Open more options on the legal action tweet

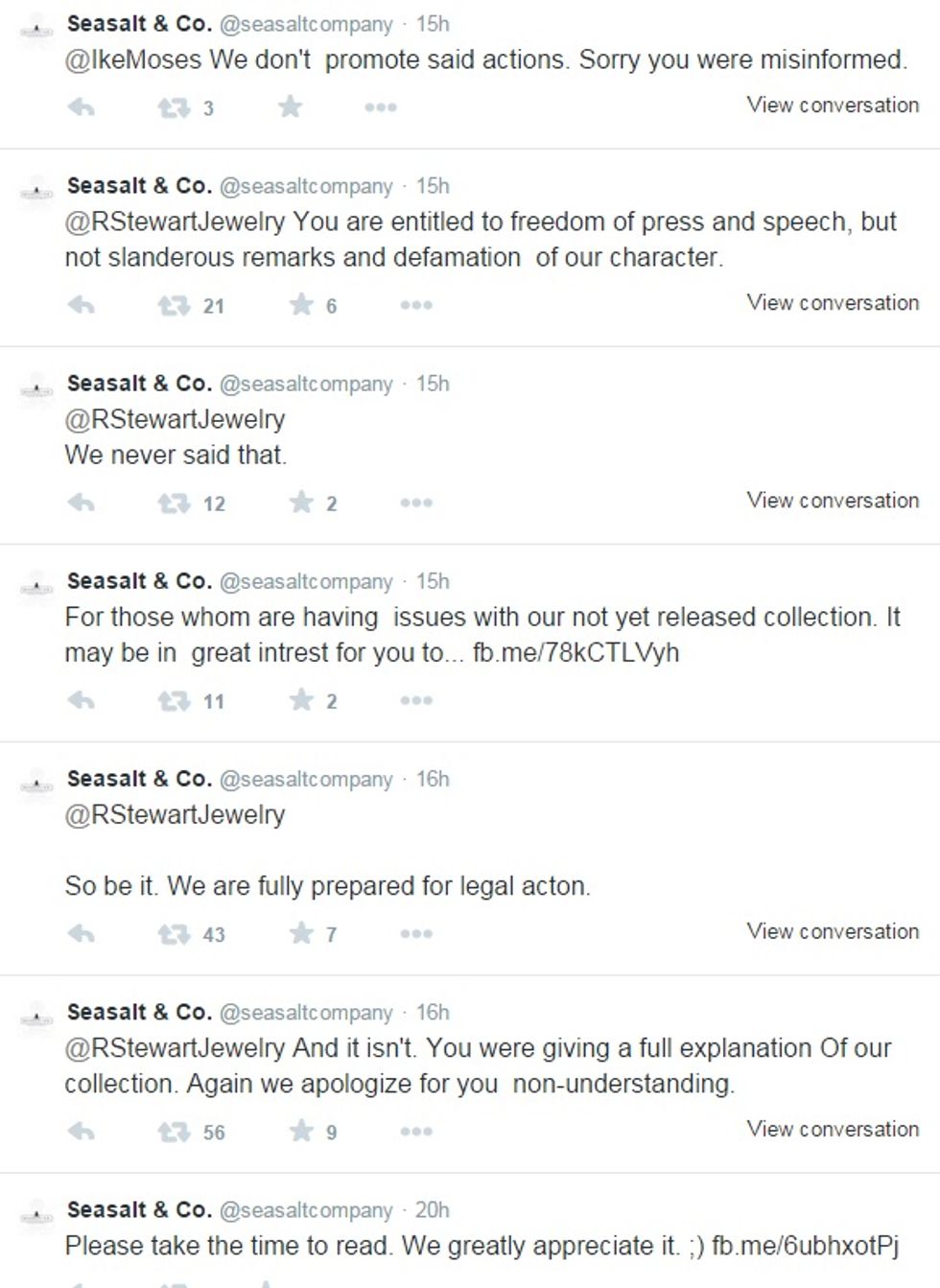point(416,933)
